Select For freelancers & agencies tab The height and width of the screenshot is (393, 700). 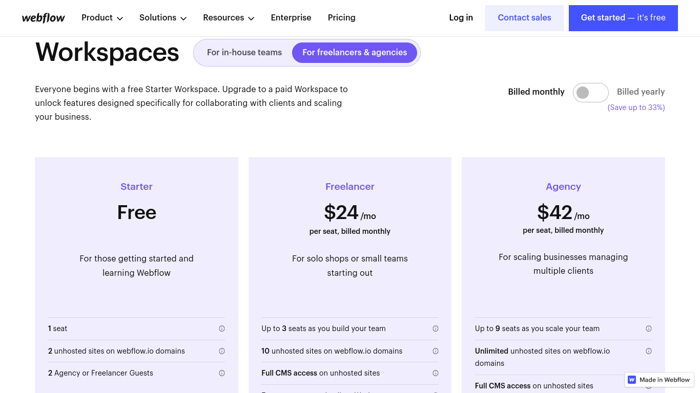coord(354,53)
